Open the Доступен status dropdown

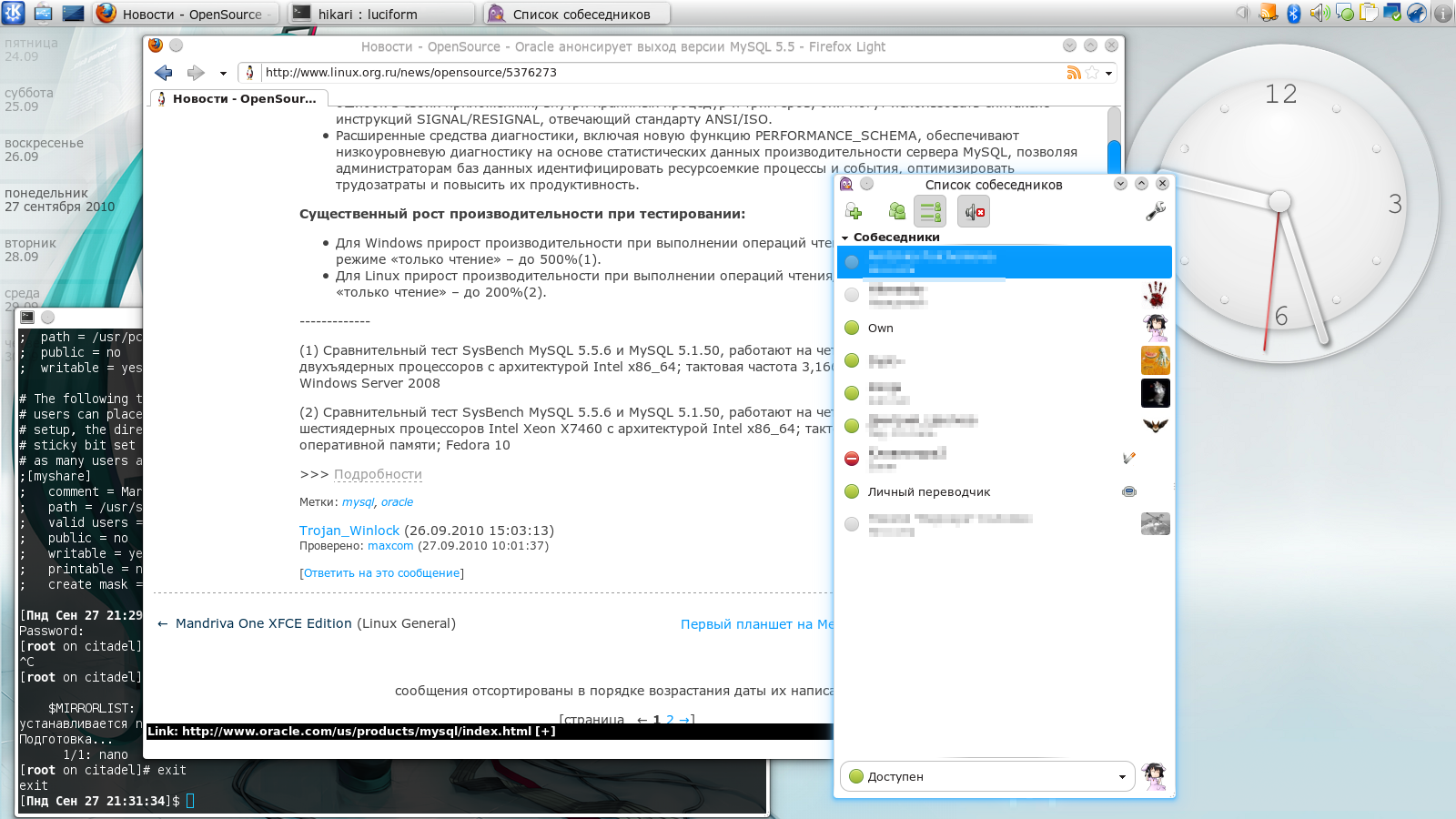[987, 776]
